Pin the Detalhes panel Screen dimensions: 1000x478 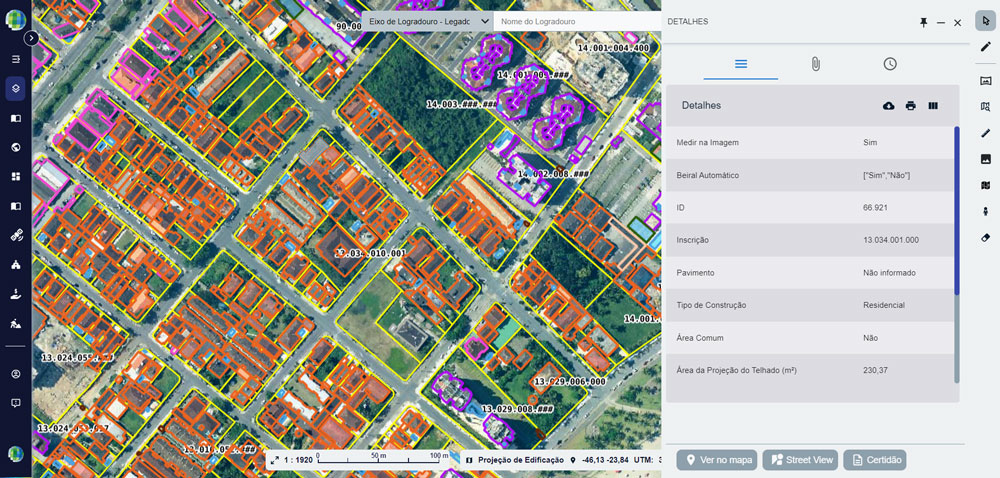[x=924, y=21]
